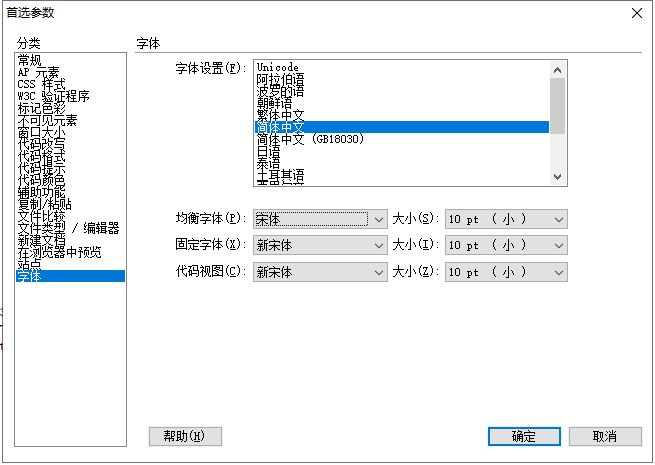Click the font list scroll-up arrow
655x465 pixels.
click(559, 68)
